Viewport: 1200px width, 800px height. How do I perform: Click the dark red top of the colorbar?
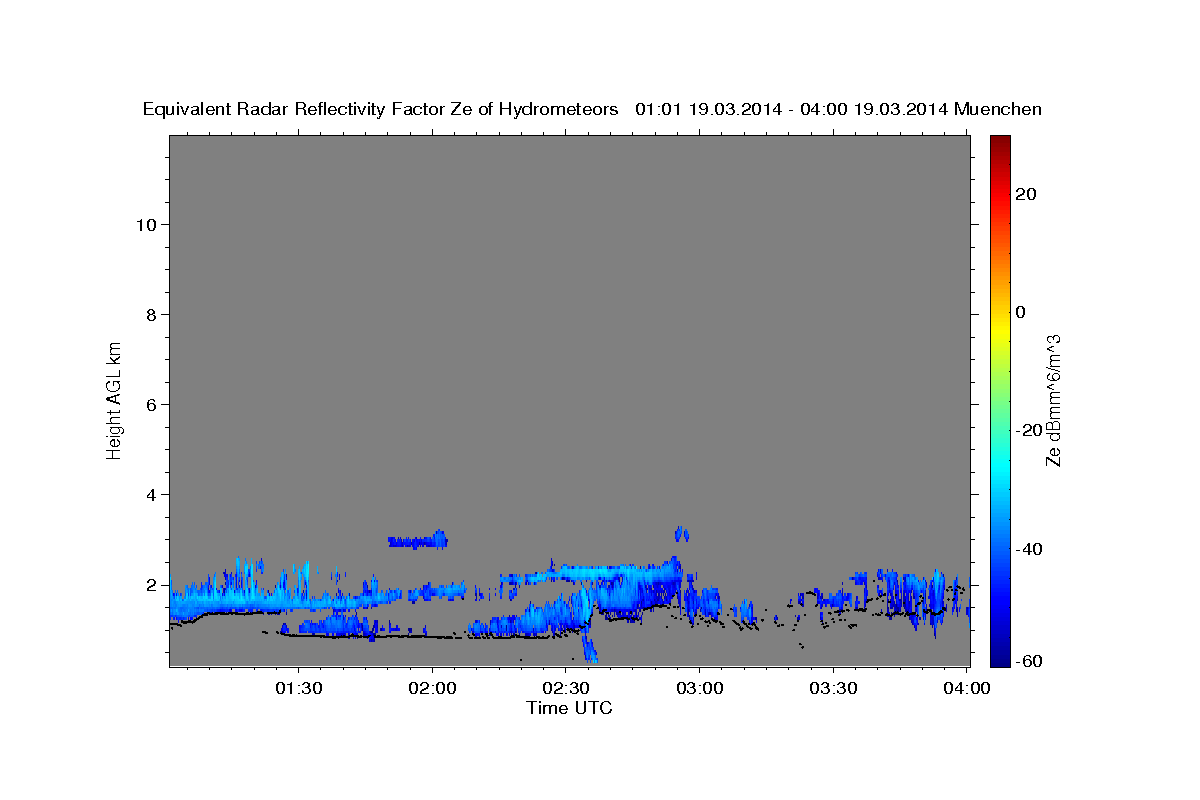coord(999,142)
